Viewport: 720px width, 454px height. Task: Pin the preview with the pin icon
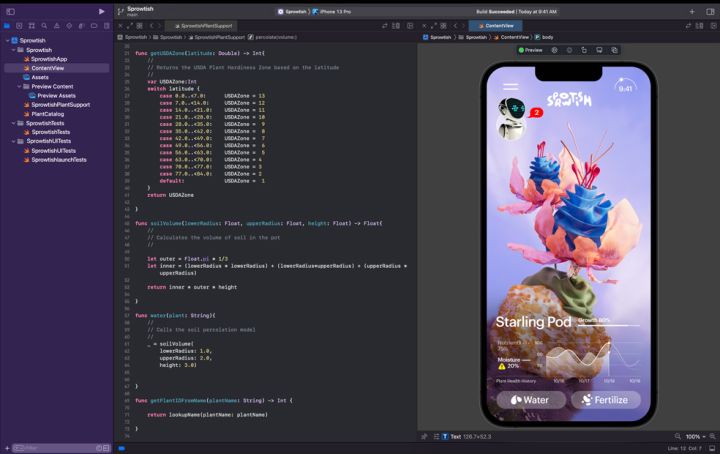(424, 437)
